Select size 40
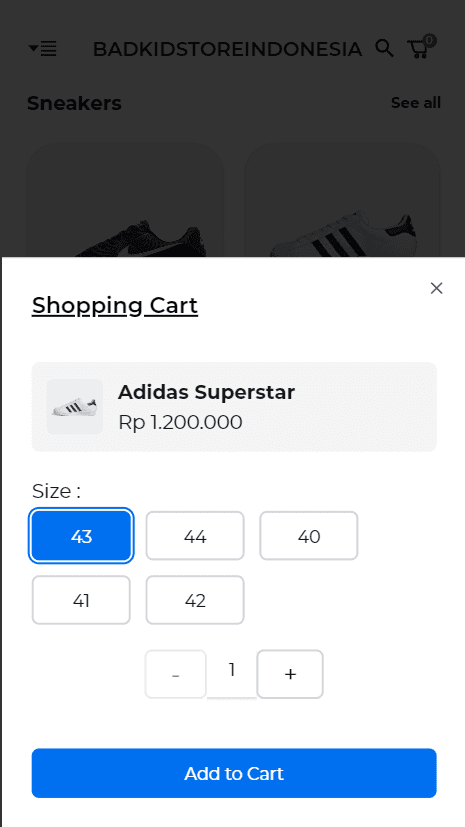Viewport: 465px width, 827px height. [309, 536]
